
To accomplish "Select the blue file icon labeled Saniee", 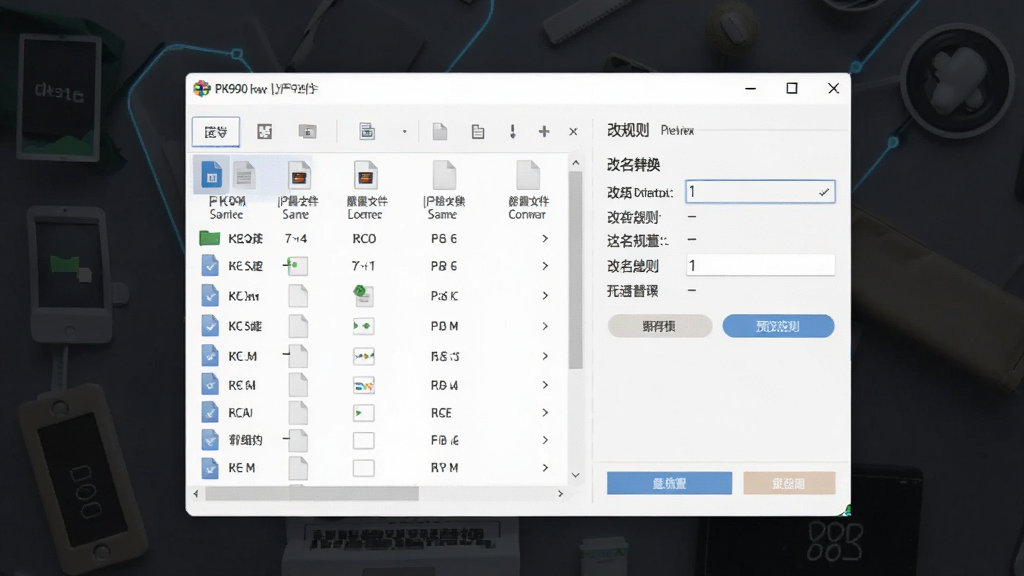I will point(212,175).
